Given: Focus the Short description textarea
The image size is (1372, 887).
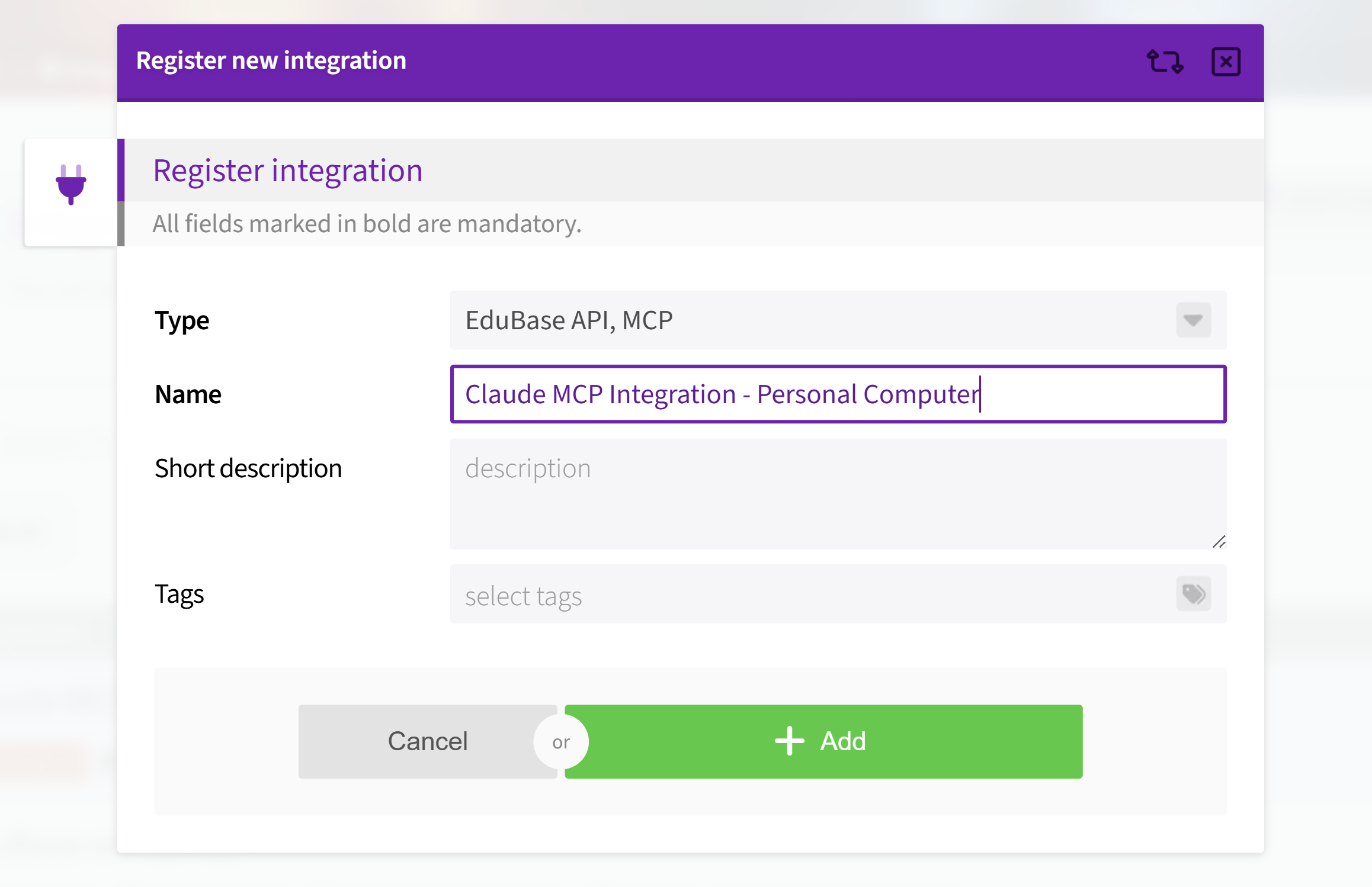Looking at the screenshot, I should (838, 494).
